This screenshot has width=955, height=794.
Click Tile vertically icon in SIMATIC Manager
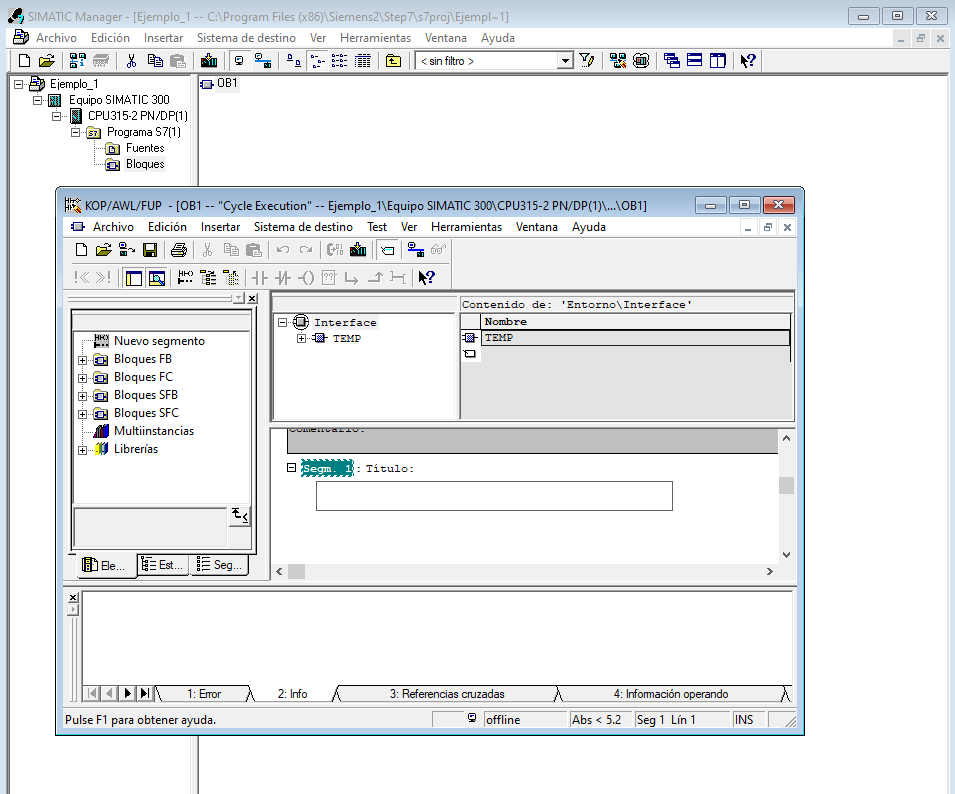pyautogui.click(x=718, y=61)
